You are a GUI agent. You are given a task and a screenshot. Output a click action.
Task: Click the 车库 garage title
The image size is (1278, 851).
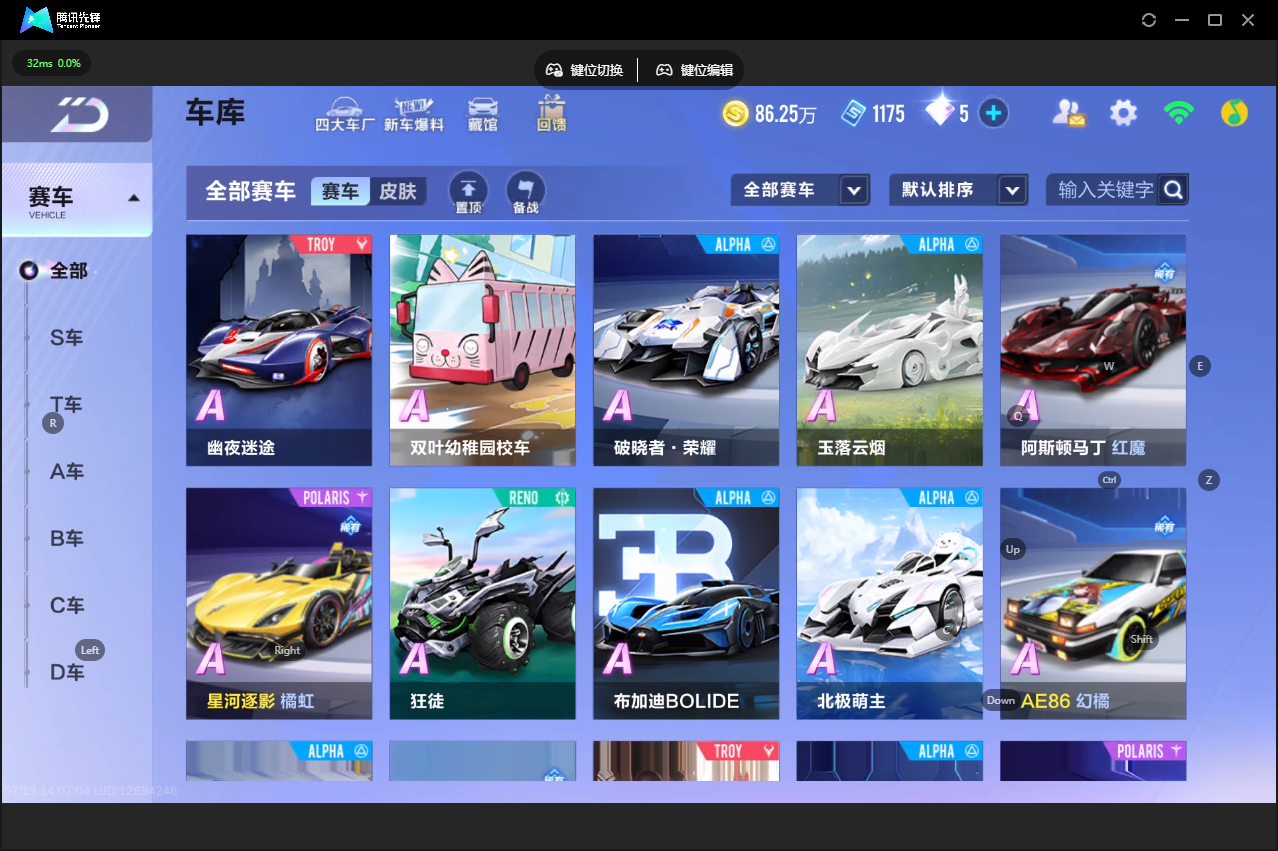(215, 112)
